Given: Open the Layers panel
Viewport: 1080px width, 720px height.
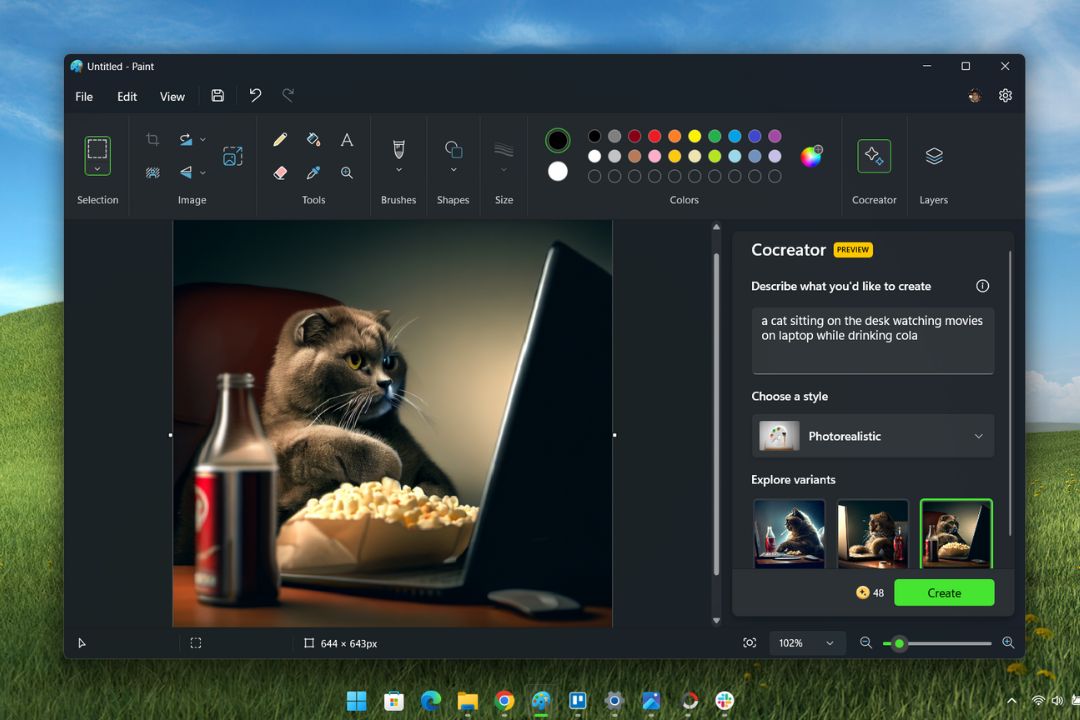Looking at the screenshot, I should click(933, 158).
